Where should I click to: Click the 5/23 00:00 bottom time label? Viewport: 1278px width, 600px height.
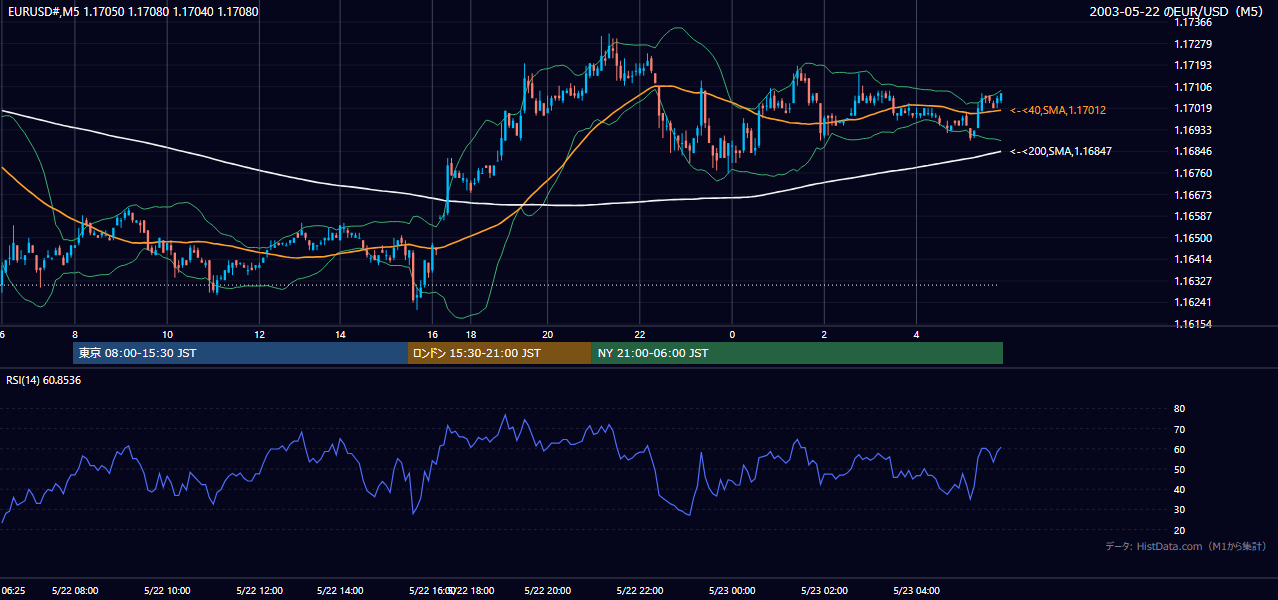(x=732, y=590)
